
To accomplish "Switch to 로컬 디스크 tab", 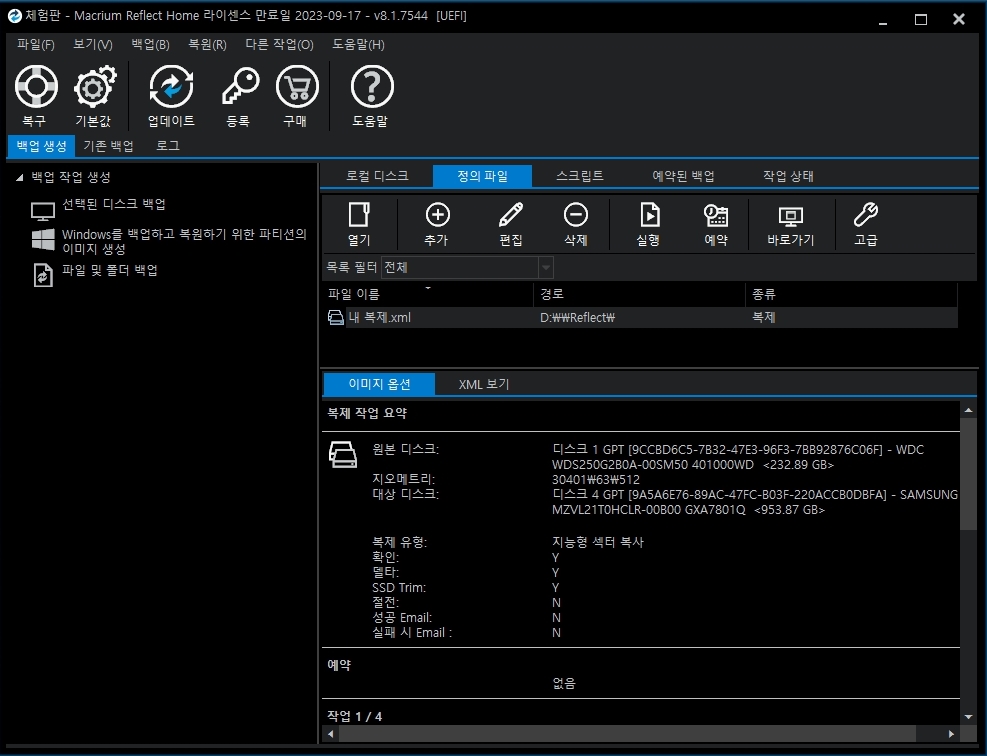I will (377, 176).
